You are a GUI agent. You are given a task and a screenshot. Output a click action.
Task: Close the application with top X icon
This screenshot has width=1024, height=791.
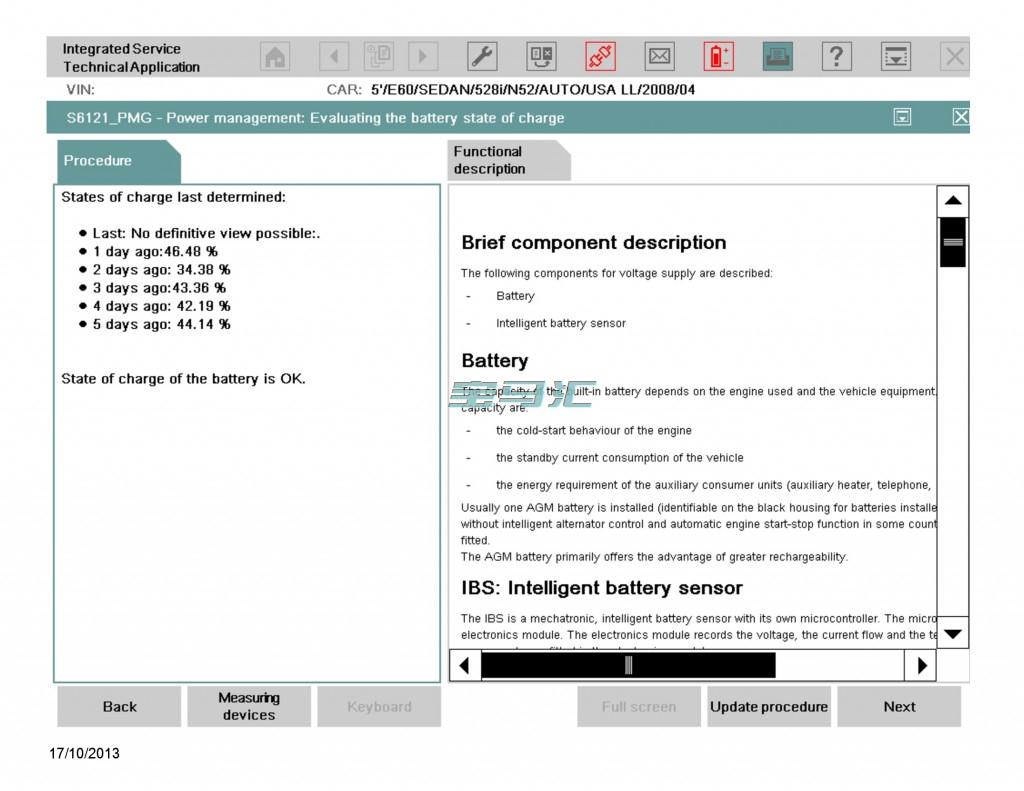point(954,57)
